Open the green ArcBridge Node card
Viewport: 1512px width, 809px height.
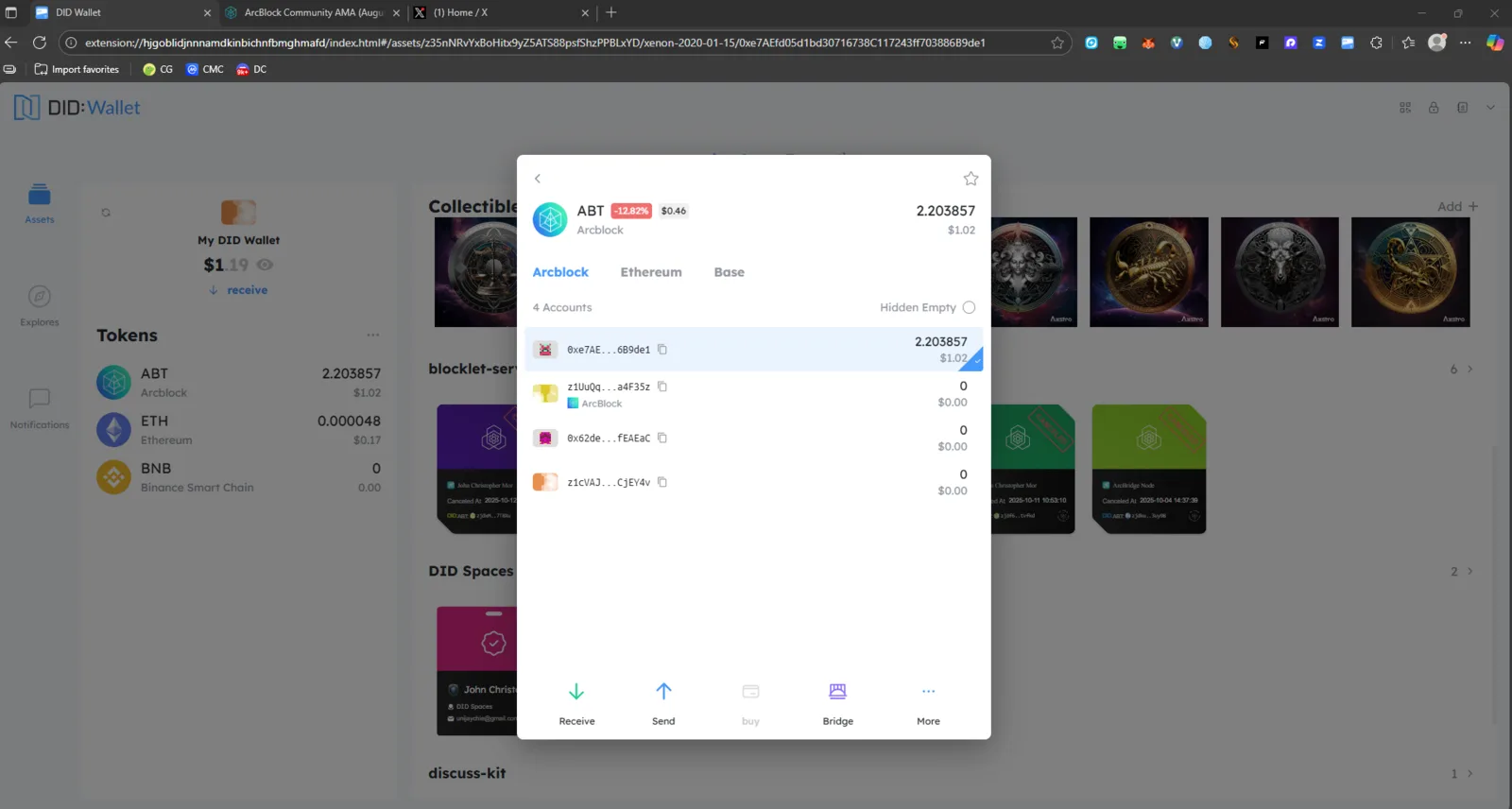click(1149, 469)
